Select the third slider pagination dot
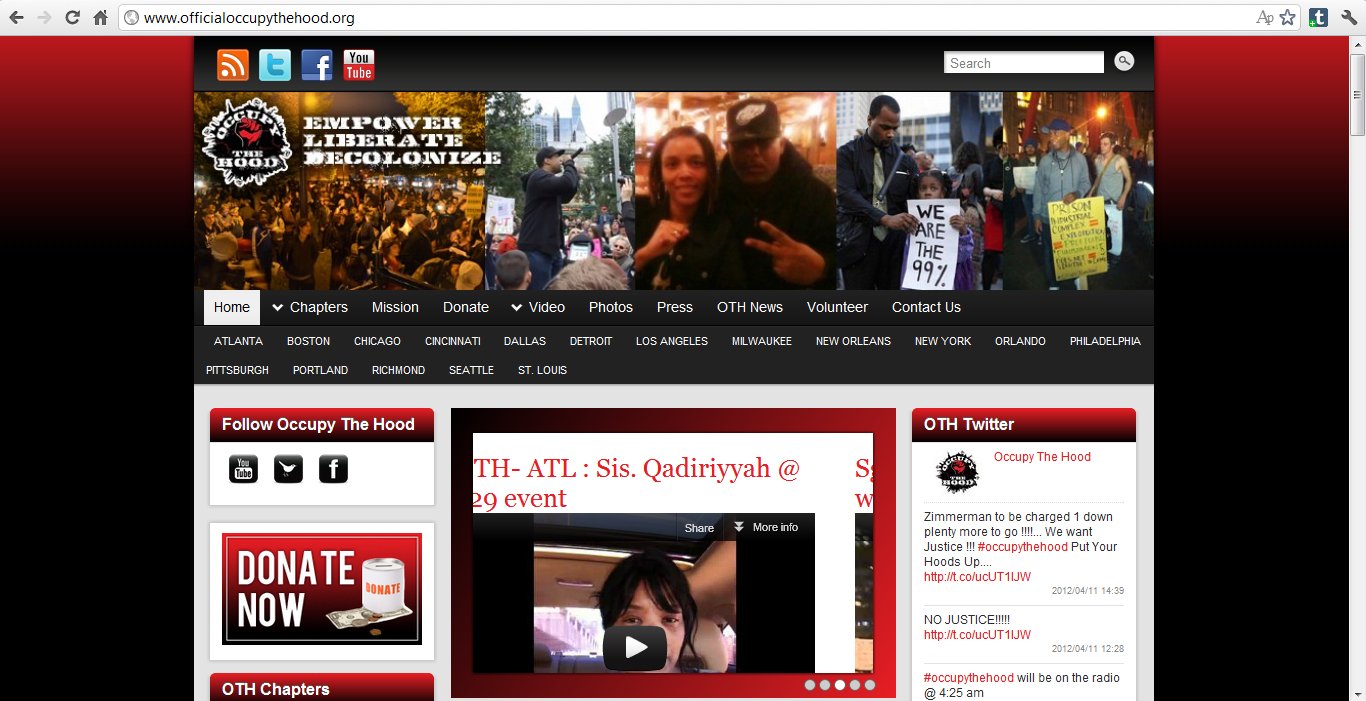The image size is (1366, 701). [840, 685]
